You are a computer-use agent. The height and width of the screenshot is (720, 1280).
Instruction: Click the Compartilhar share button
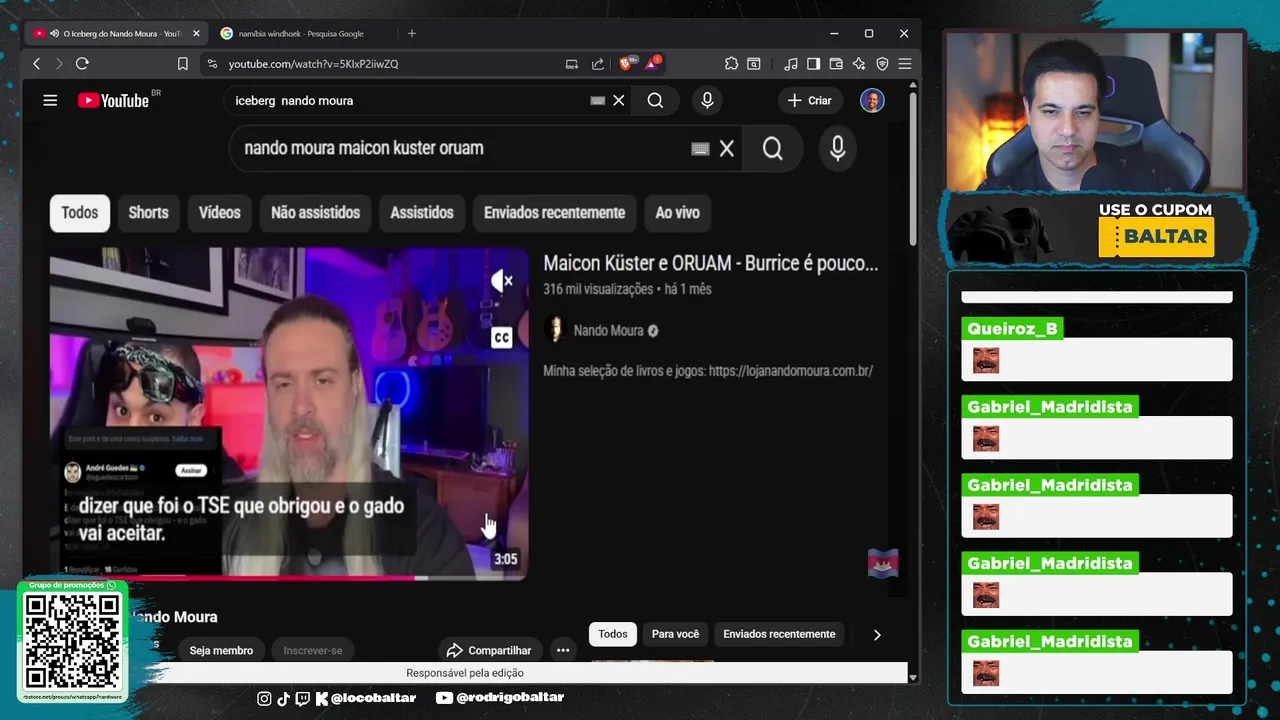(x=488, y=650)
